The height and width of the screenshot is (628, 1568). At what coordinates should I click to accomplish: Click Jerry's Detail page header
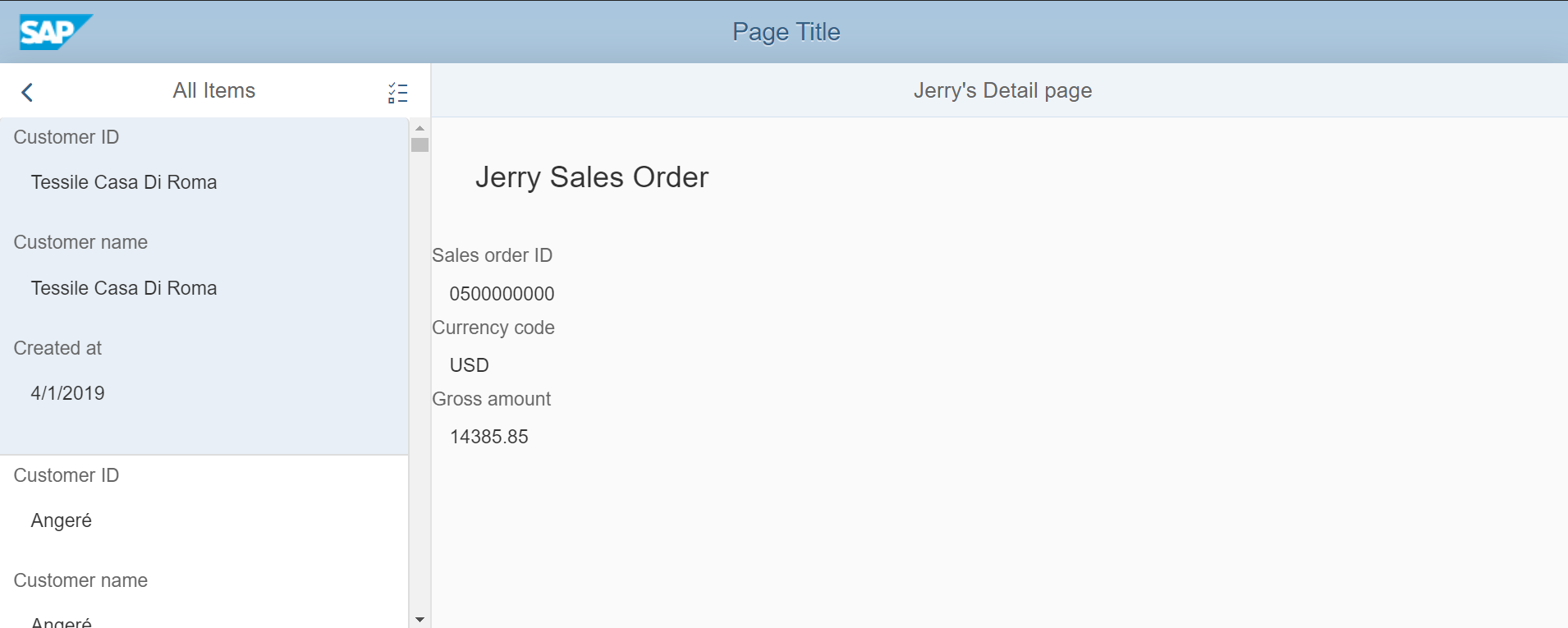tap(1002, 90)
